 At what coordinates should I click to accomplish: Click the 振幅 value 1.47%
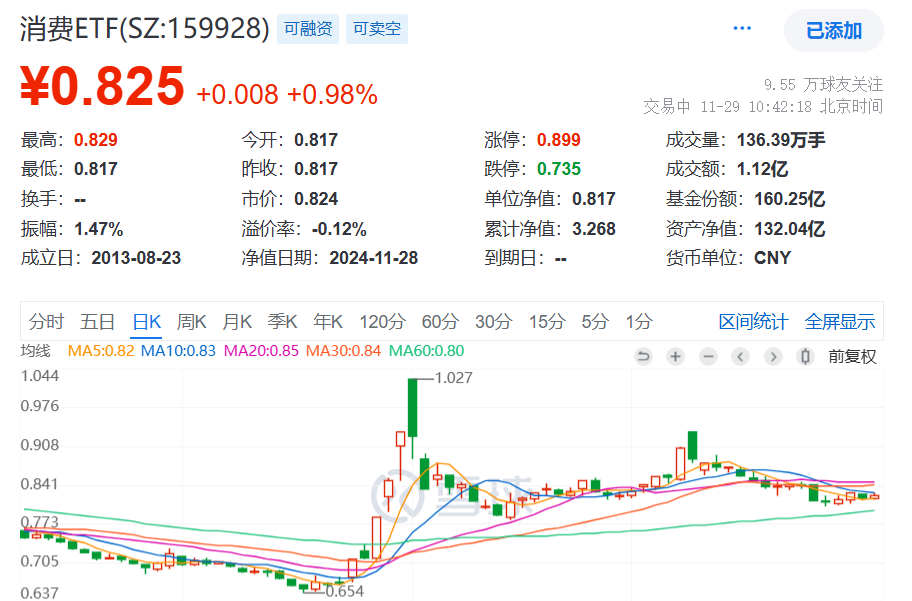(x=98, y=229)
